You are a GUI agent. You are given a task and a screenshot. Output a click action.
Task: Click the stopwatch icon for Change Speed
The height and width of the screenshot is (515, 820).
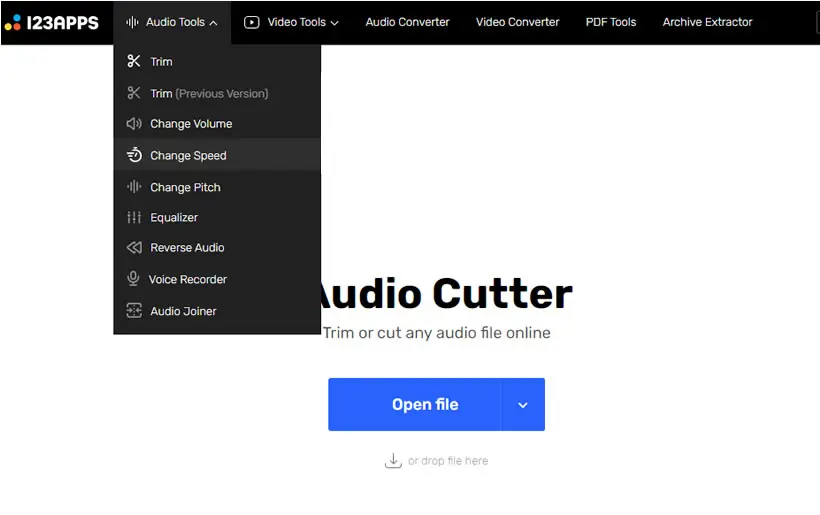point(134,155)
